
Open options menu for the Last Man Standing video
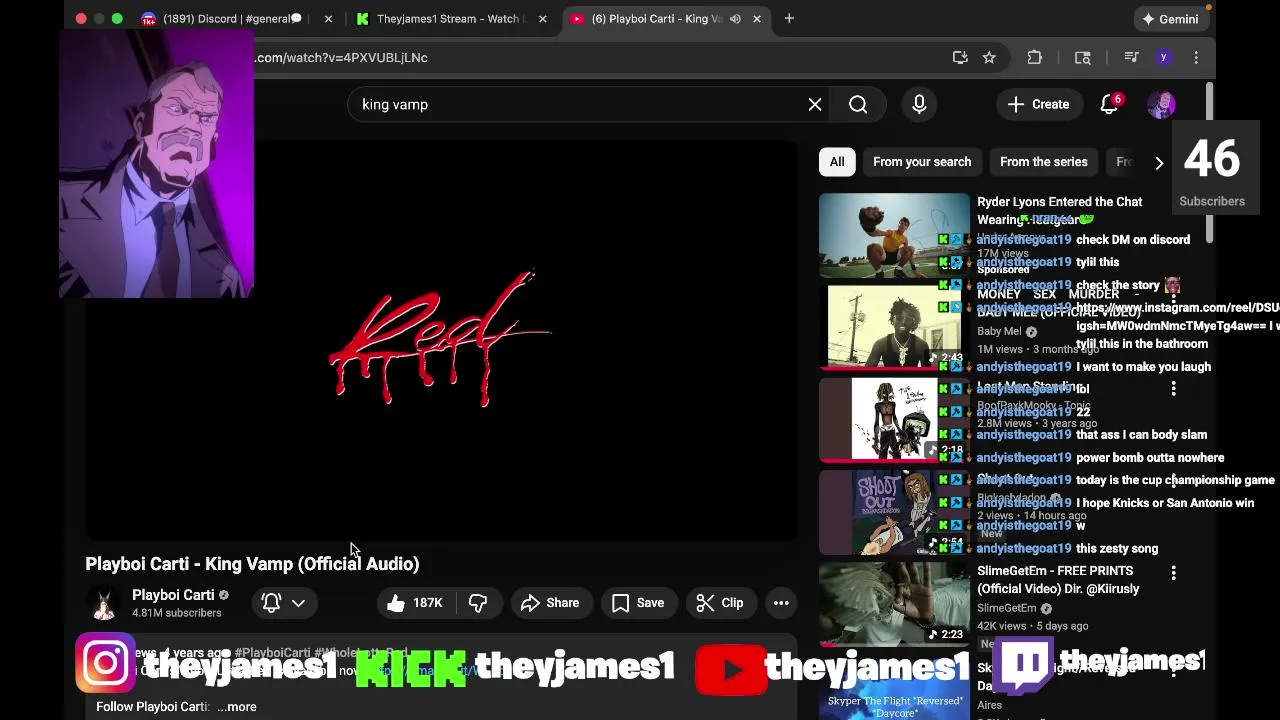coord(1173,388)
